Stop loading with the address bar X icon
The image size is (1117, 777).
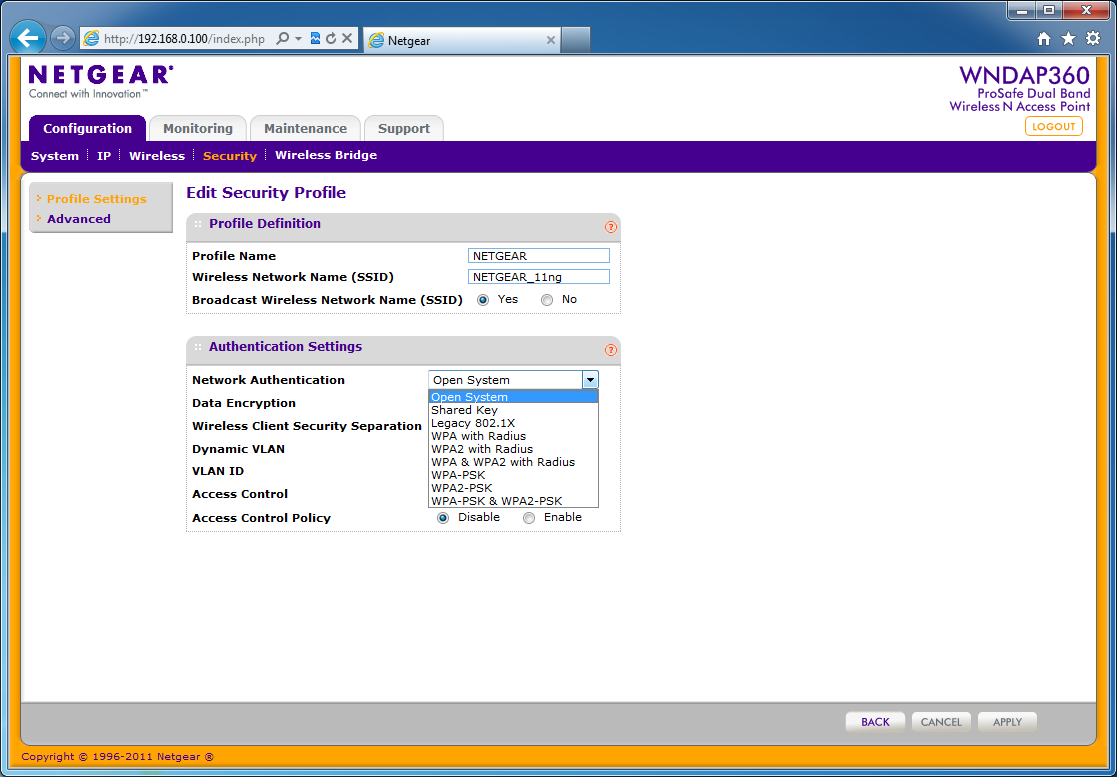(347, 38)
